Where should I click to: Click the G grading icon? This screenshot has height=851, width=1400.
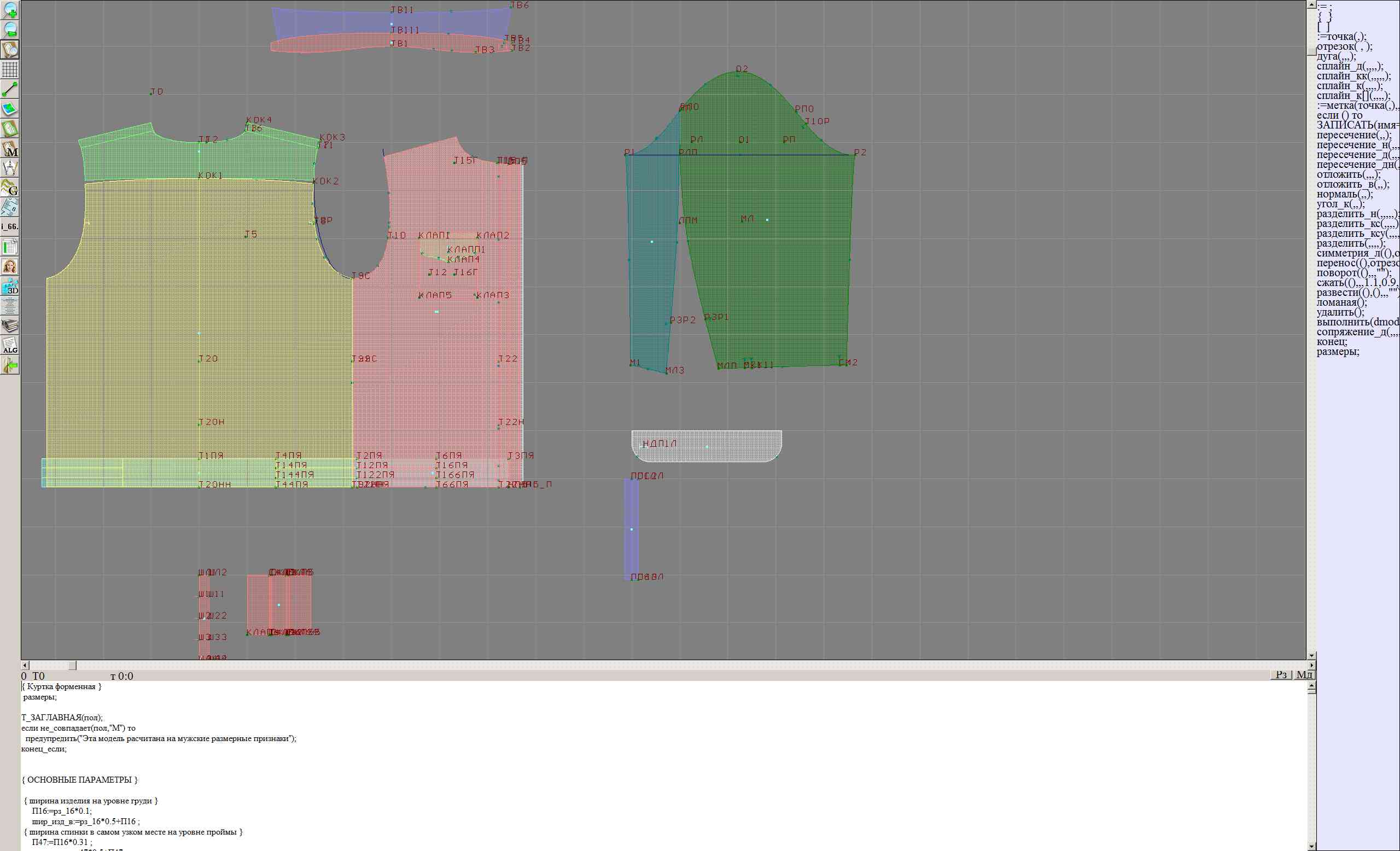pyautogui.click(x=10, y=188)
